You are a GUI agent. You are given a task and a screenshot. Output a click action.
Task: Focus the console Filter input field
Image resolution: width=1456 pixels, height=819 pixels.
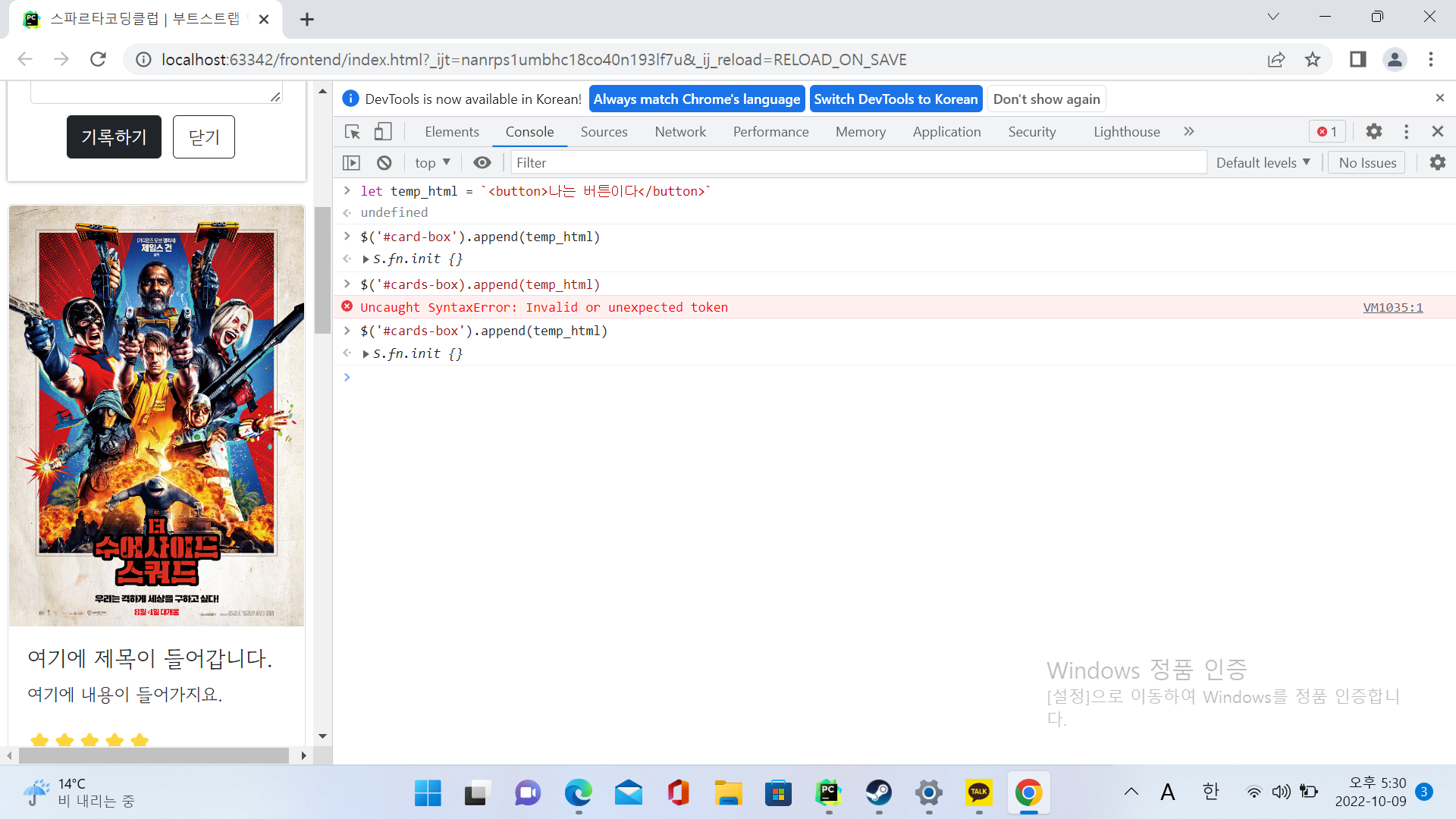click(x=858, y=162)
